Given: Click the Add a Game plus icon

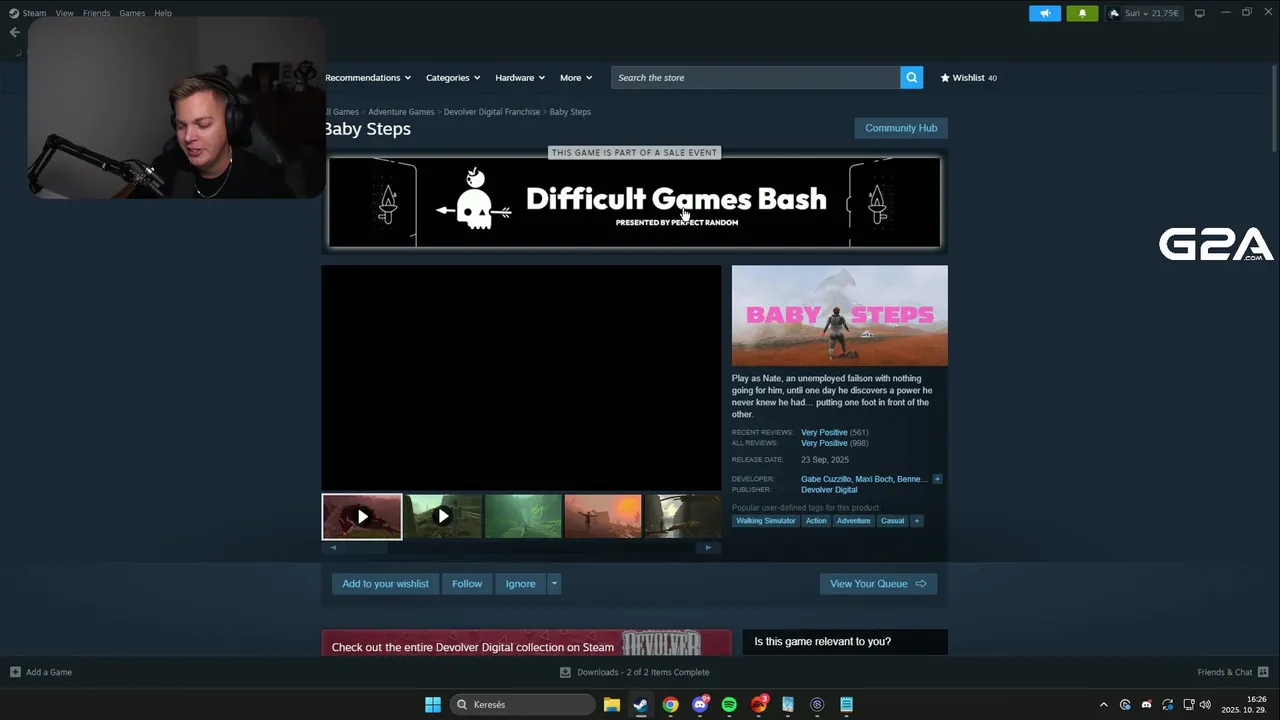Looking at the screenshot, I should [x=15, y=672].
